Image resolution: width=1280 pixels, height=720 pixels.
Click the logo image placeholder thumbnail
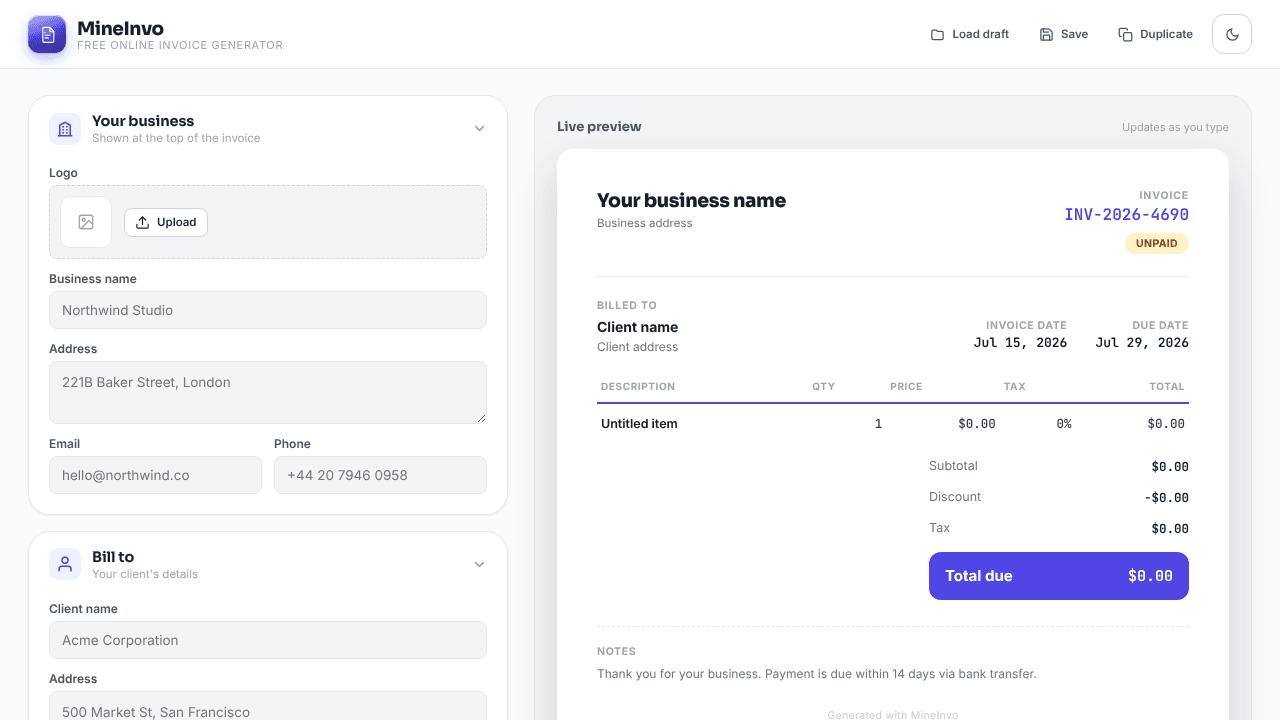pos(86,222)
